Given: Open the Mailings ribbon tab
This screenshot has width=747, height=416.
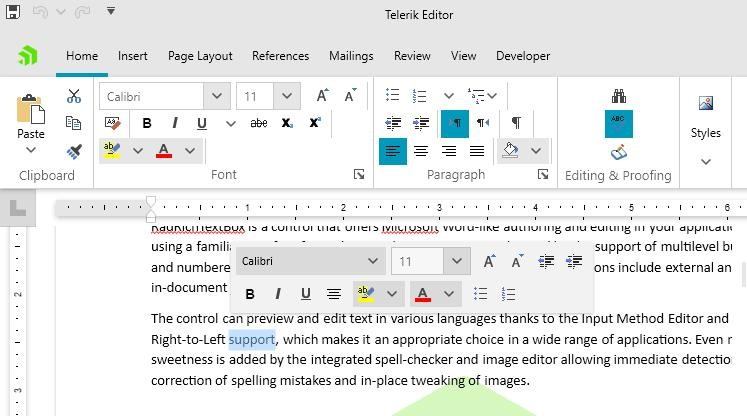Looking at the screenshot, I should [351, 56].
